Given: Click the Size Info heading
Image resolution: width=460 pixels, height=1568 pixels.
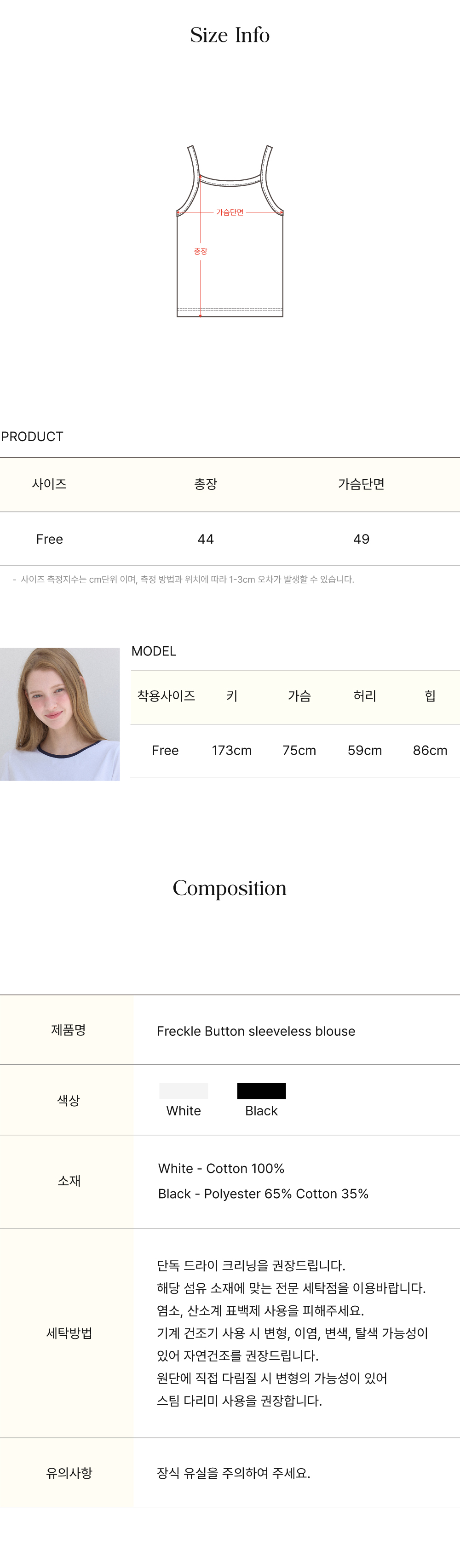Looking at the screenshot, I should pos(230,35).
